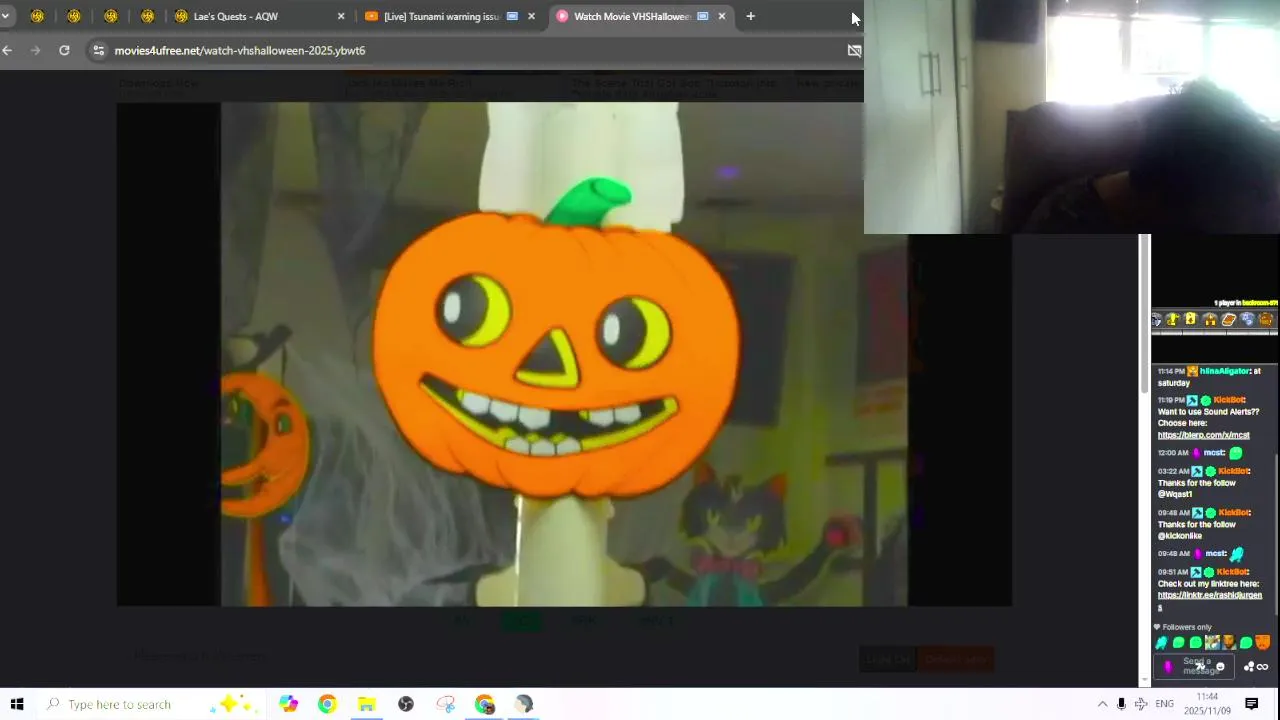Switch the ENG input language indicator
1280x720 pixels.
[x=1164, y=704]
